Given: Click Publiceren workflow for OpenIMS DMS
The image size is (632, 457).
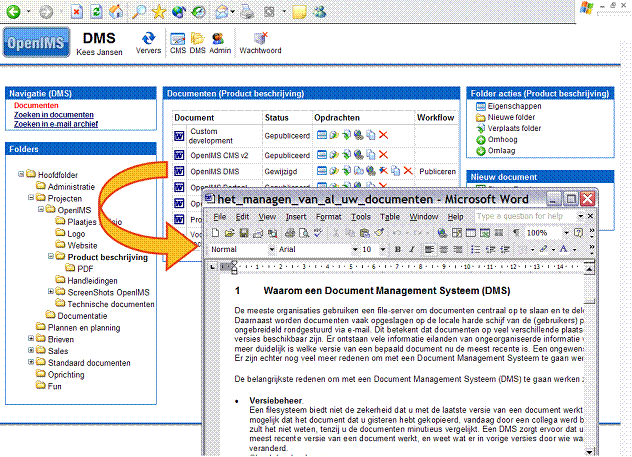Looking at the screenshot, I should tap(437, 171).
